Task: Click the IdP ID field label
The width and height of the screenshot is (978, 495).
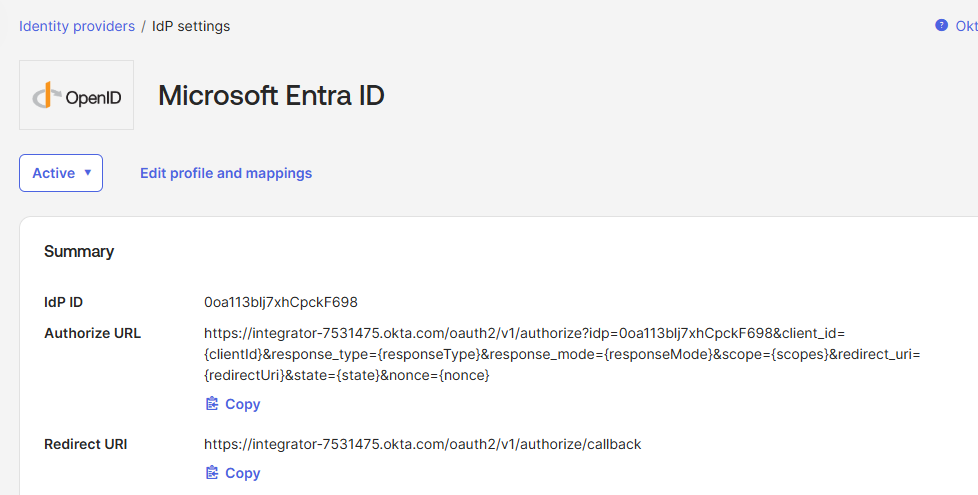Action: (x=64, y=302)
